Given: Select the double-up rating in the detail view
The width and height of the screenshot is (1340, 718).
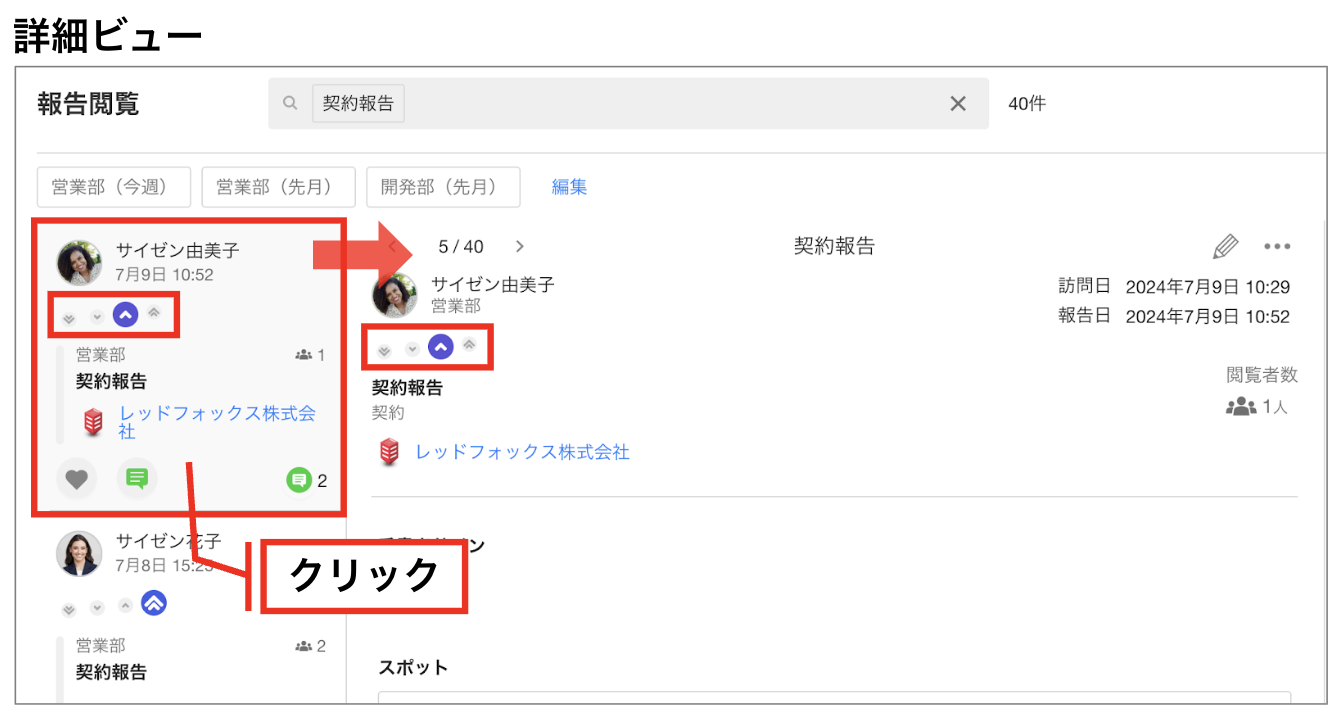Looking at the screenshot, I should coord(469,345).
